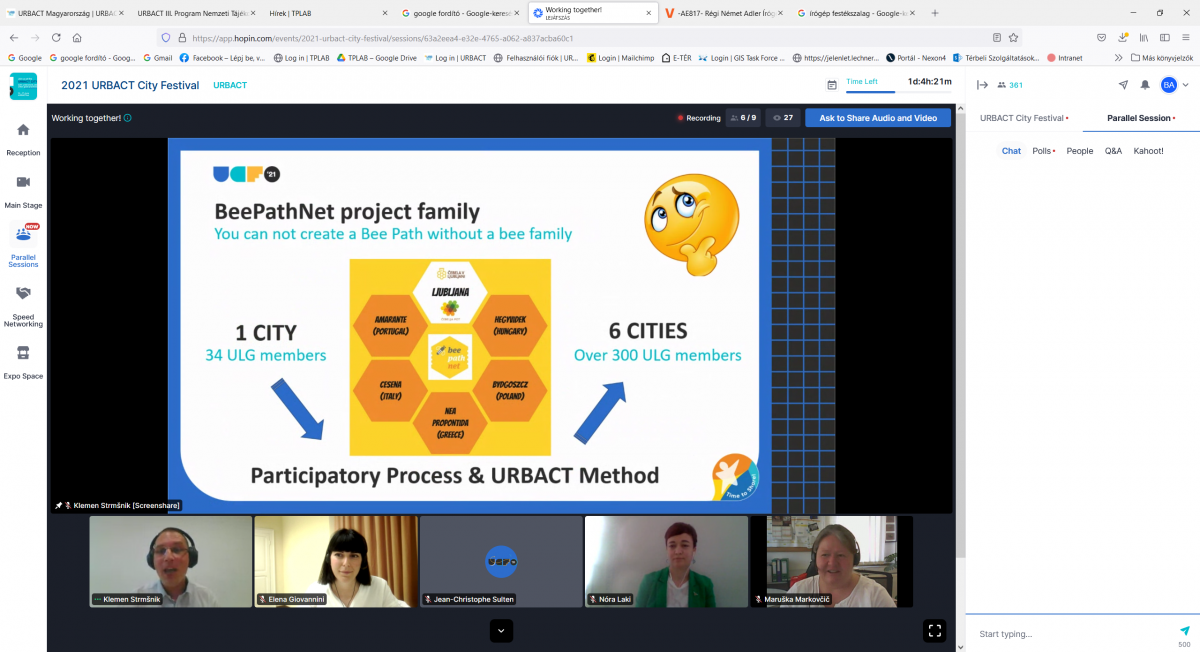Image resolution: width=1200 pixels, height=652 pixels.
Task: Switch to URBACT City Festival tab
Action: [x=1024, y=118]
